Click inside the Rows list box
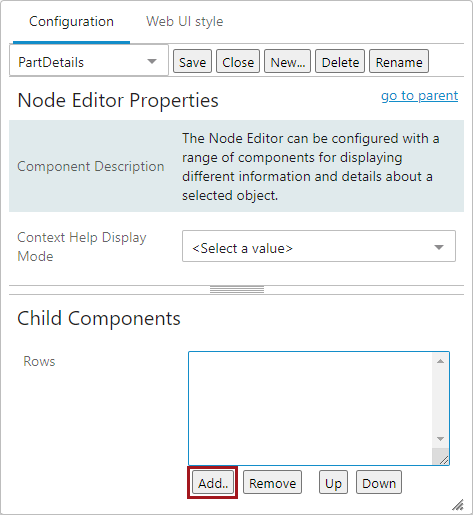The image size is (473, 515). click(x=310, y=408)
